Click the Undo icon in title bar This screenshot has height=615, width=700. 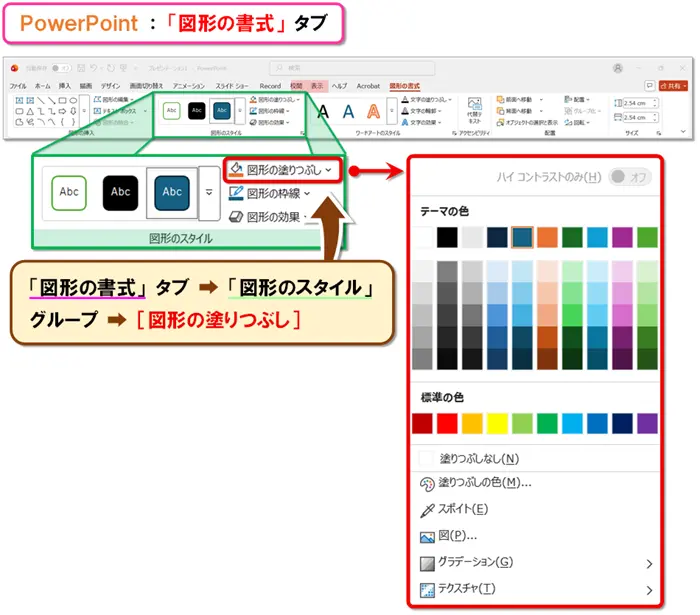[94, 68]
